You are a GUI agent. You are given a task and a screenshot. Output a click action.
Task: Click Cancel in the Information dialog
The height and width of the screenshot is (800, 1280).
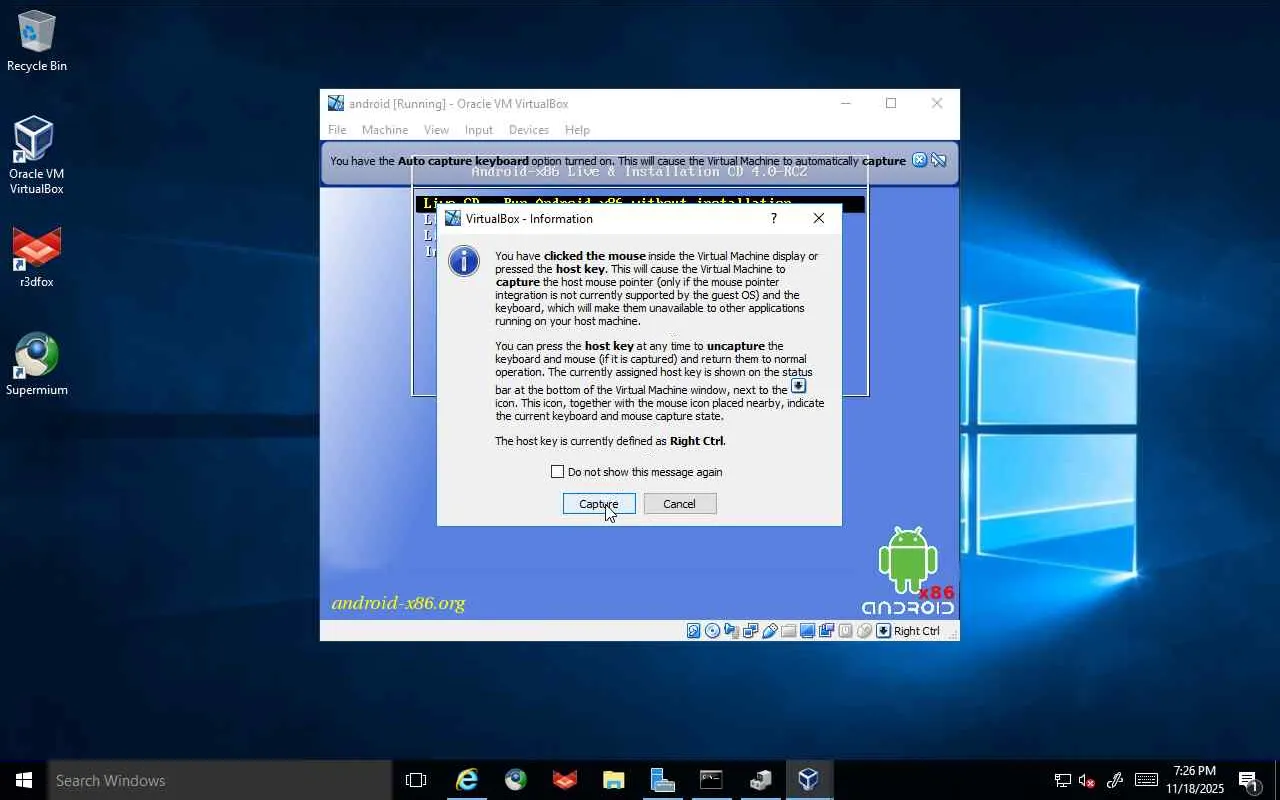tap(680, 504)
